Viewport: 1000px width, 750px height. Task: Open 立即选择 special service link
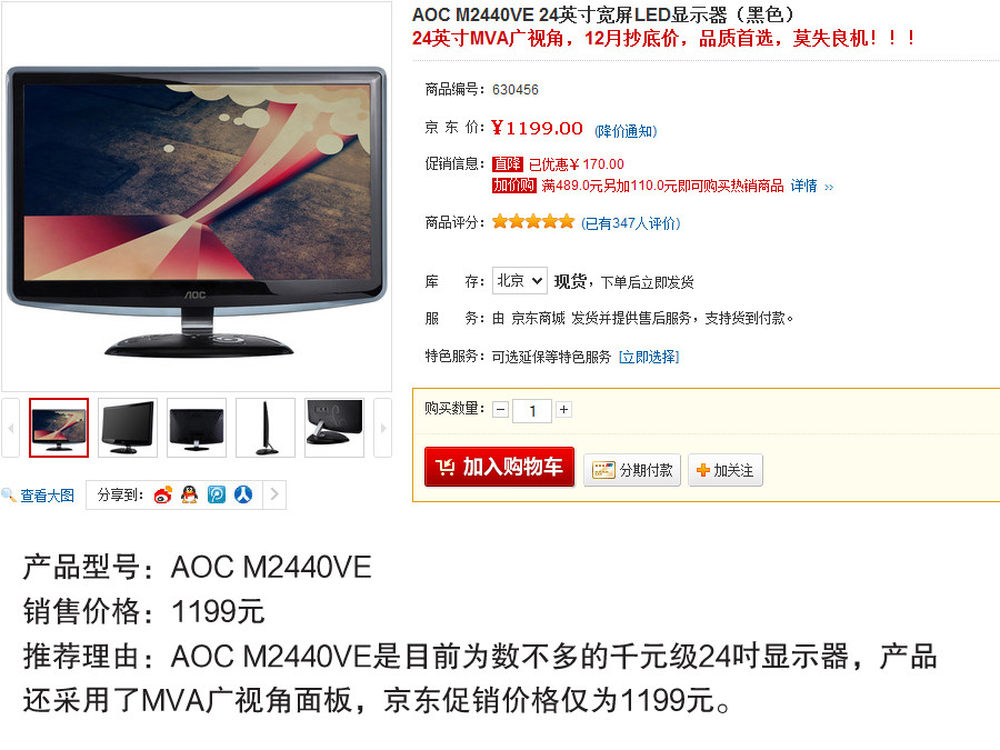[649, 357]
